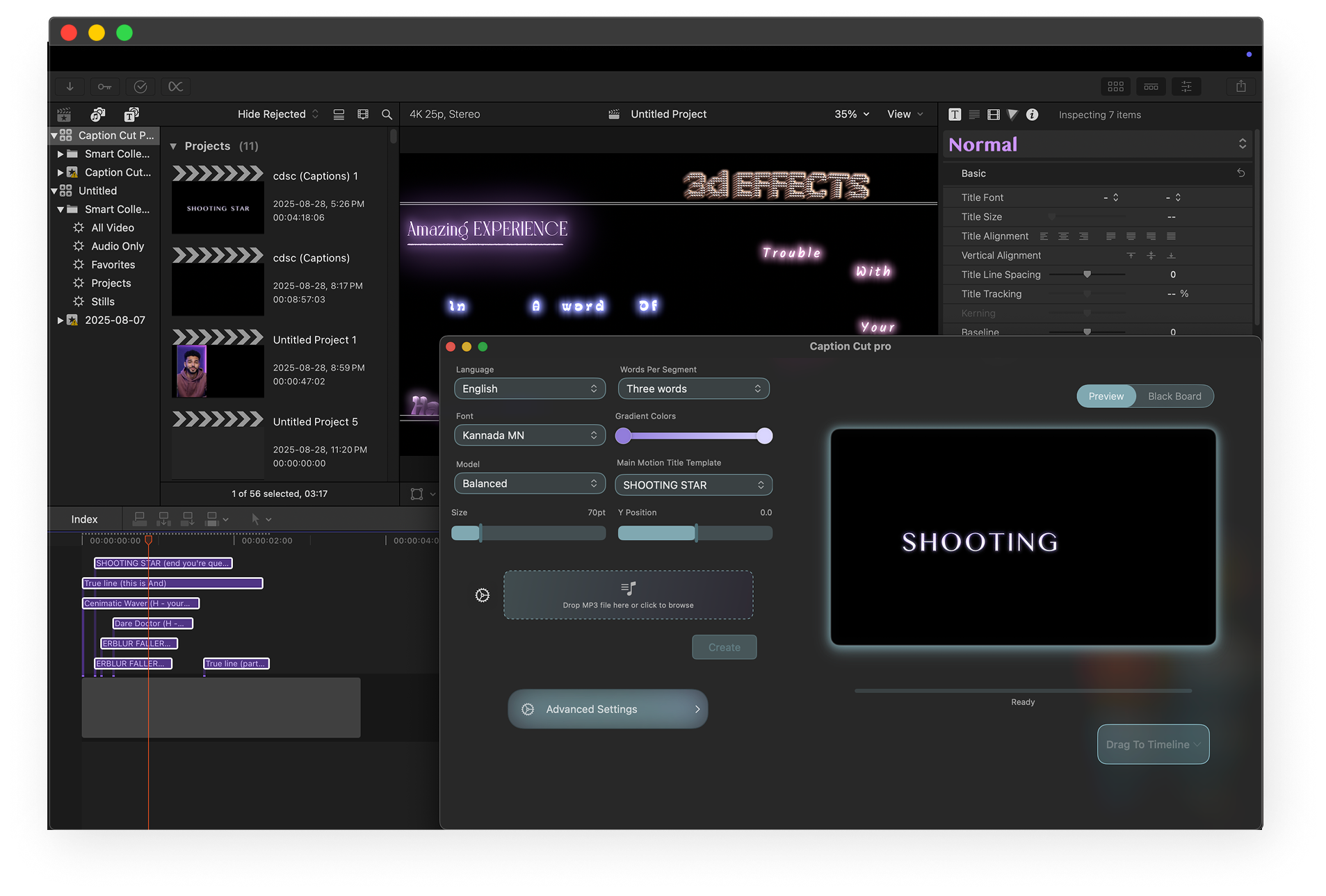Open the info inspector icon

click(x=1032, y=115)
